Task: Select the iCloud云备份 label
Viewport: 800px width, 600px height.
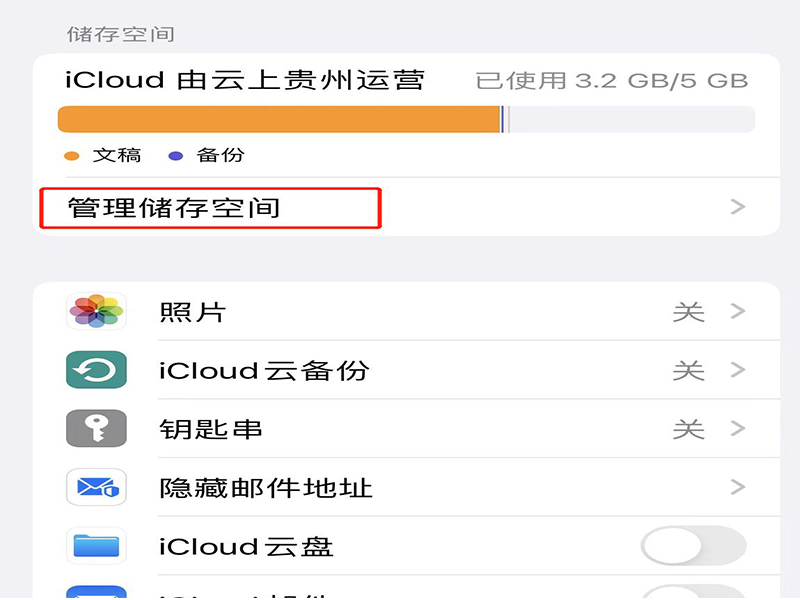Action: [264, 371]
